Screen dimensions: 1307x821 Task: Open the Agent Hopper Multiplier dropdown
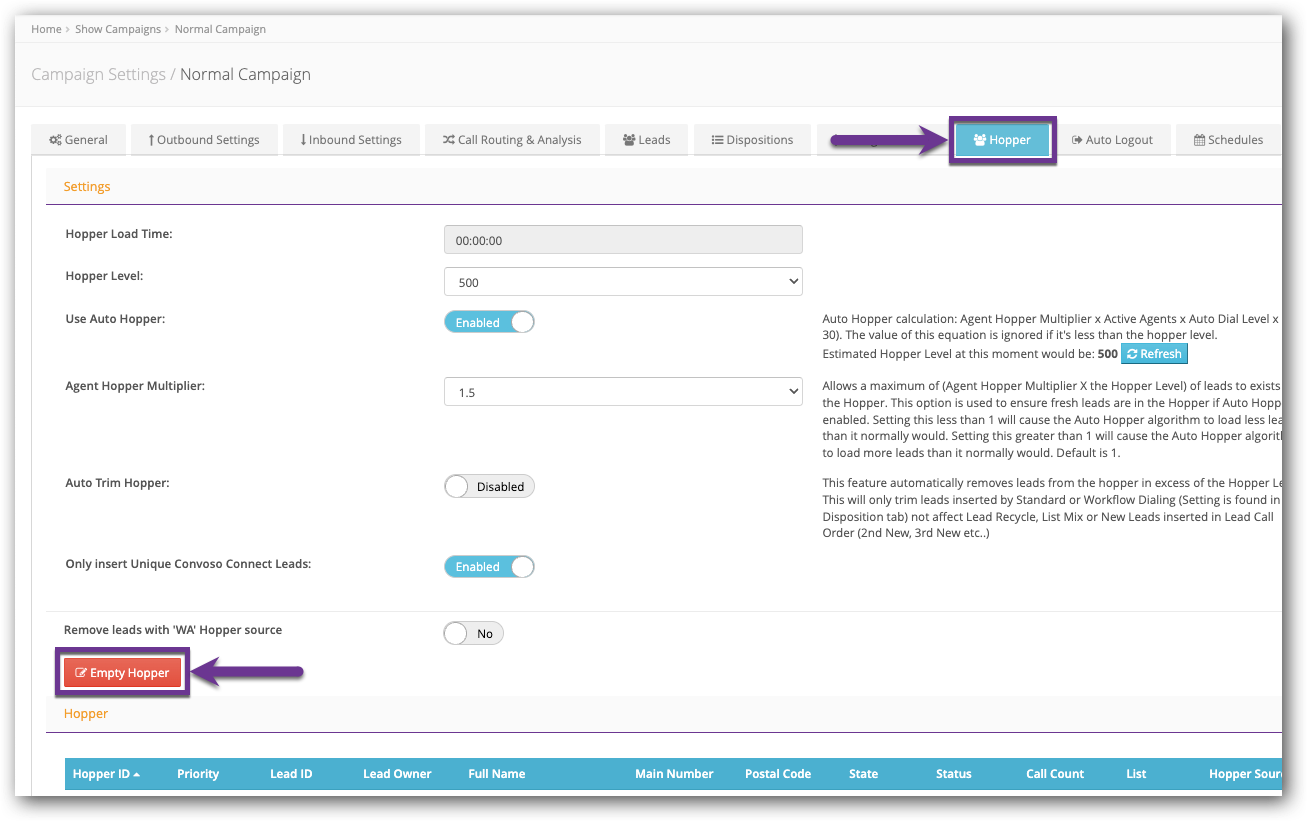click(623, 392)
